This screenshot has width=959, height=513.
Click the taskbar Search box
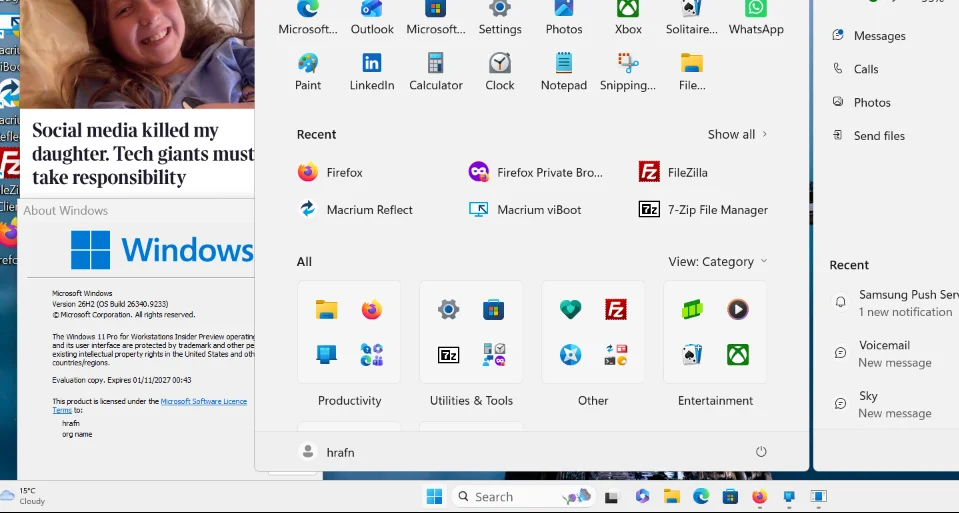[x=523, y=496]
